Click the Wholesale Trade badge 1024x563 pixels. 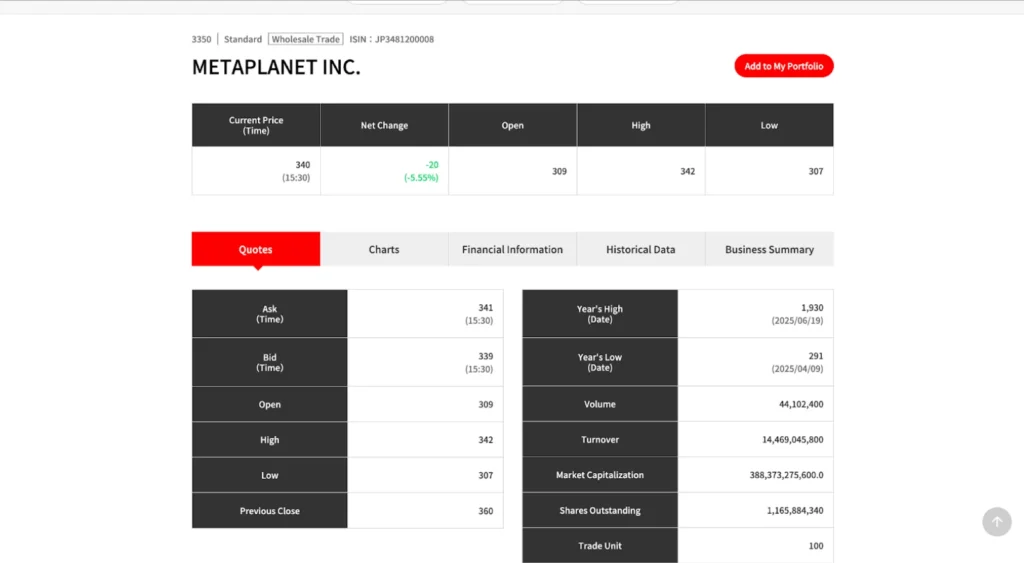(306, 39)
